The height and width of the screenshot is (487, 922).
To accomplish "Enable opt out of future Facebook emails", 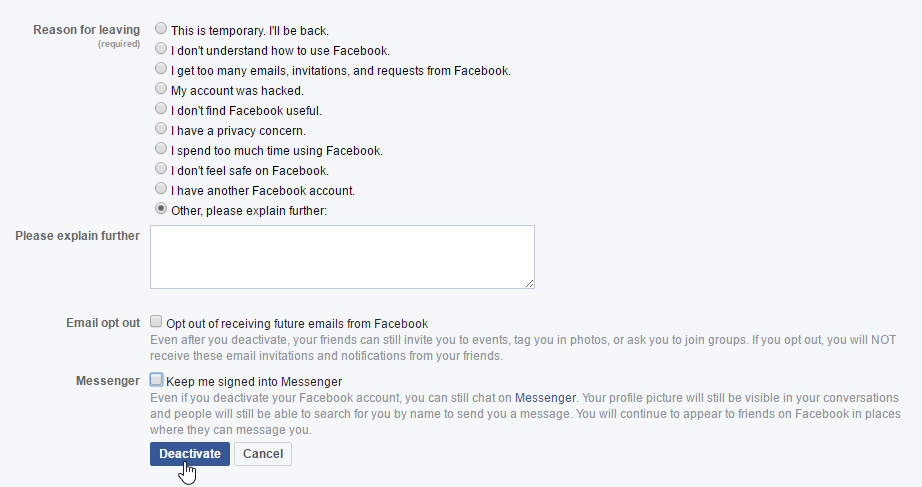I will [x=156, y=322].
